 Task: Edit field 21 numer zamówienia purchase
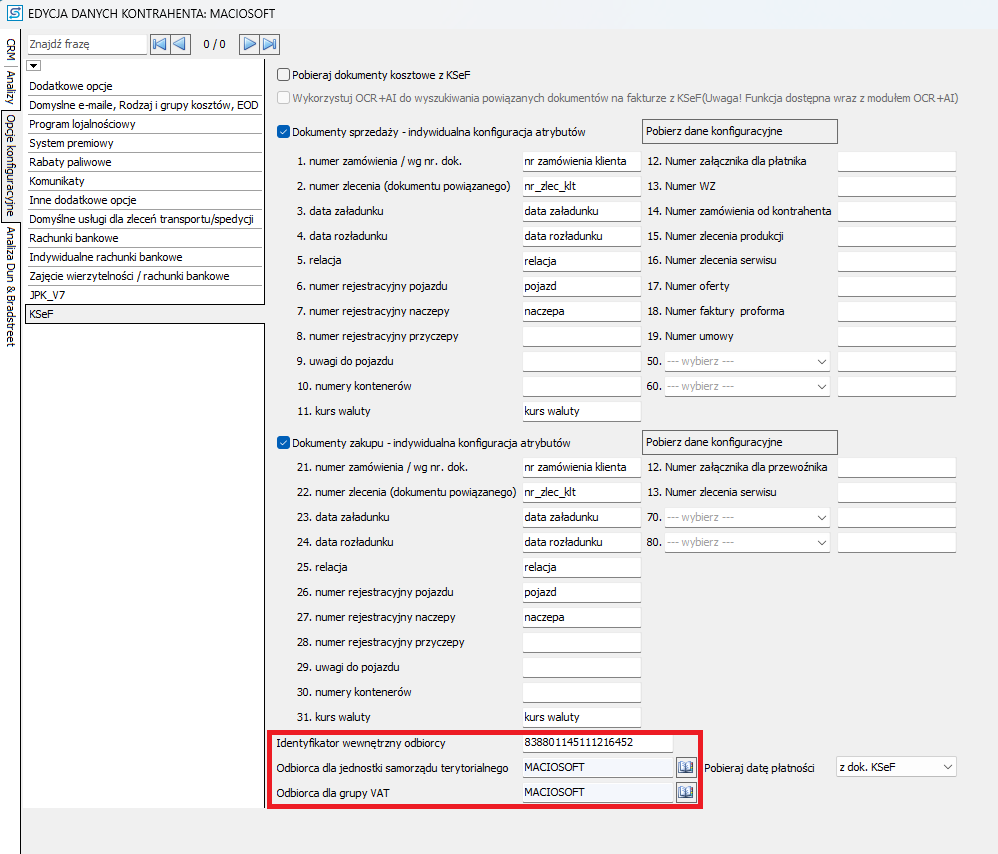[582, 467]
